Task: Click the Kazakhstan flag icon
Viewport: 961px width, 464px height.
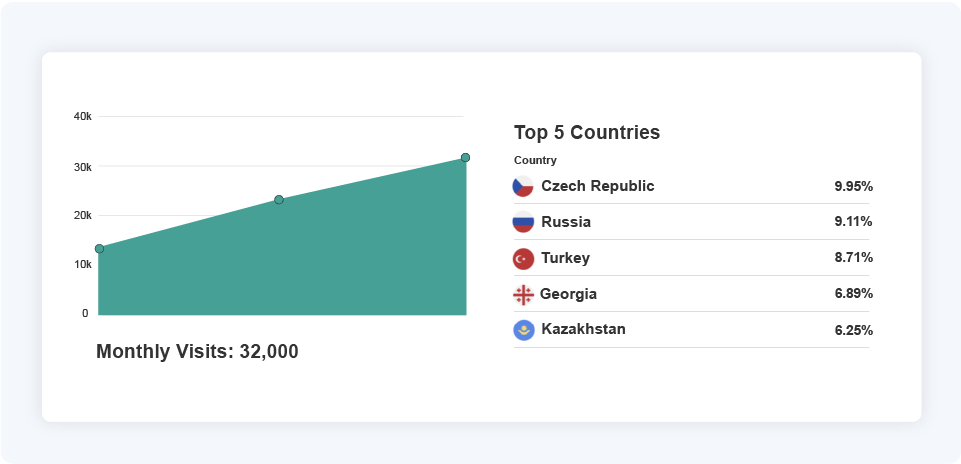Action: 523,330
